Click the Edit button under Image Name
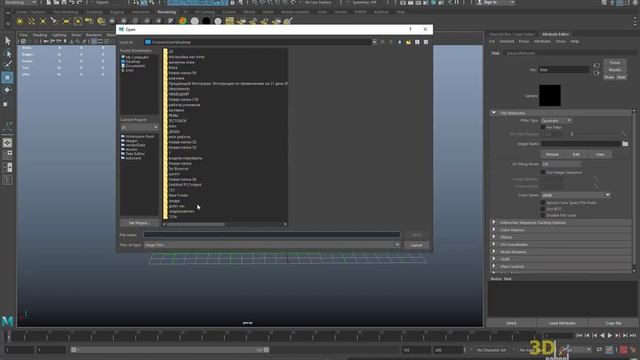 (x=576, y=154)
